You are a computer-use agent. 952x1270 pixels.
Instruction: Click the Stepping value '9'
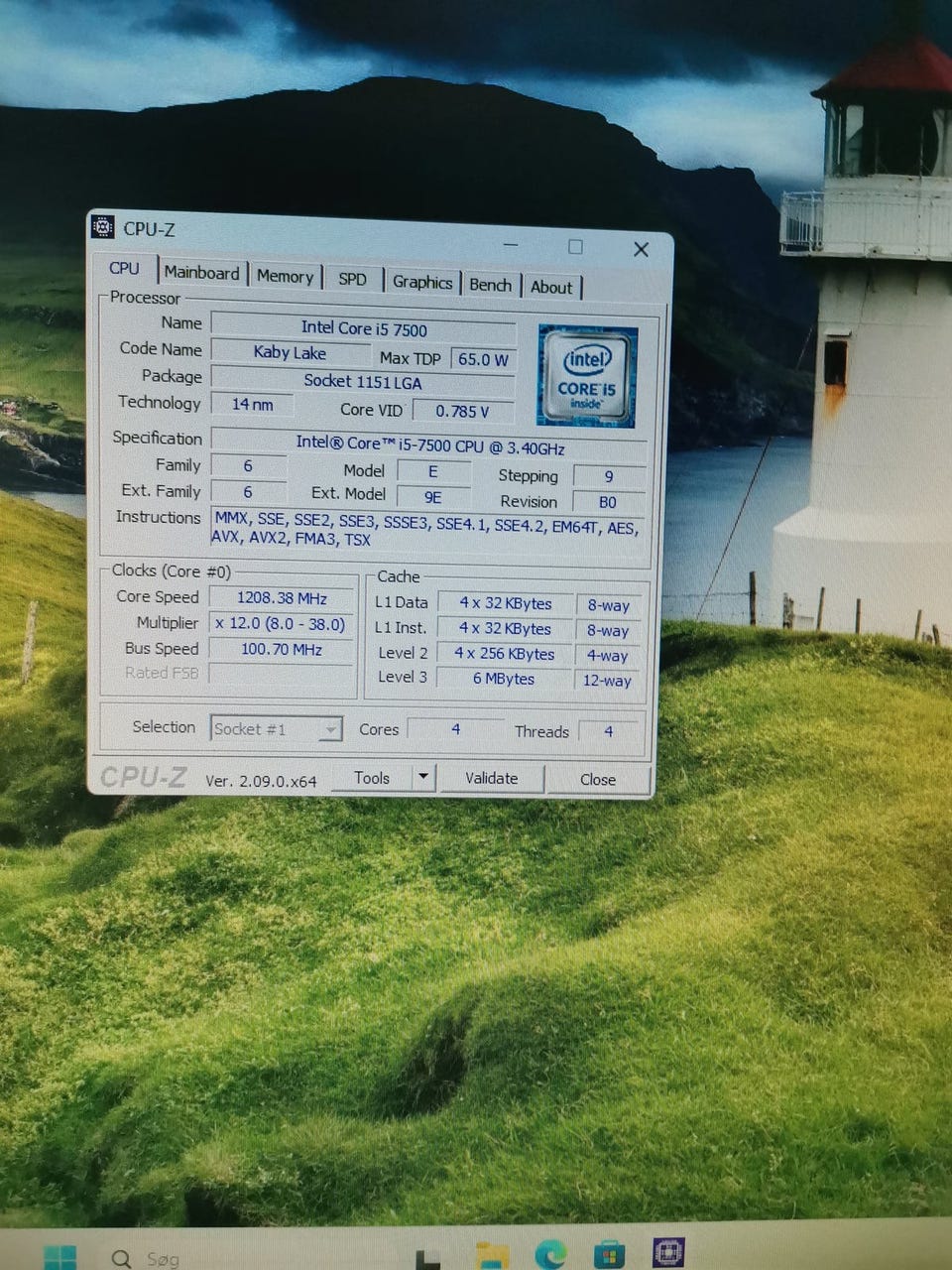click(609, 476)
